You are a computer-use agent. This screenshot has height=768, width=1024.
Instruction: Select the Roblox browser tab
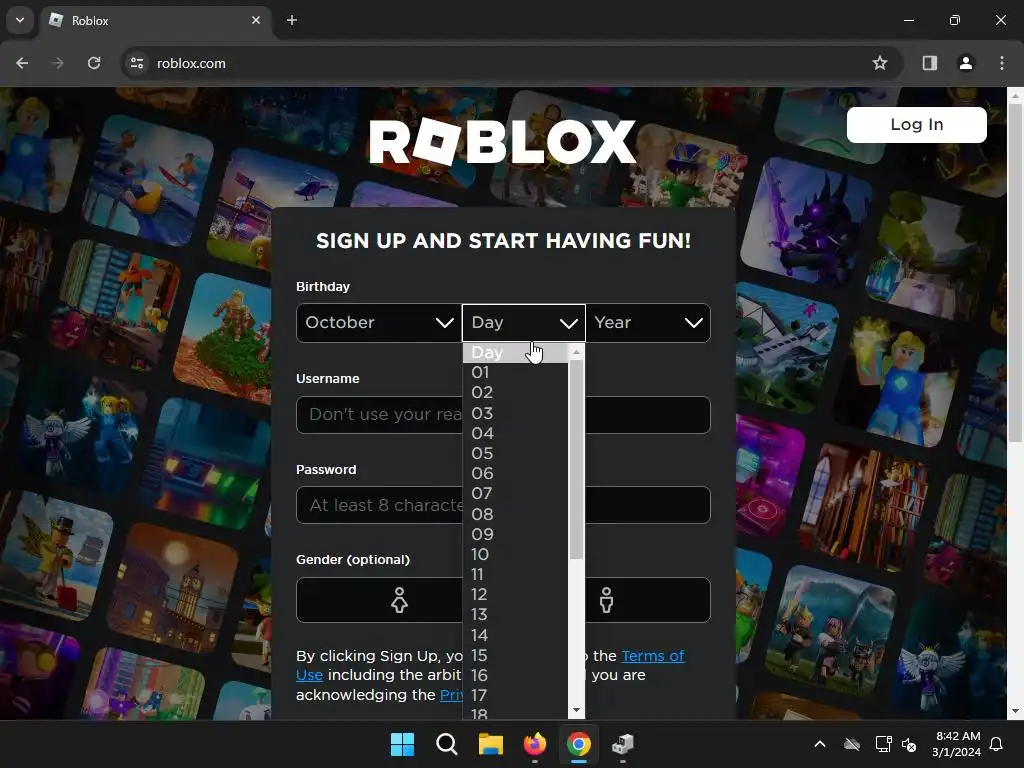155,21
